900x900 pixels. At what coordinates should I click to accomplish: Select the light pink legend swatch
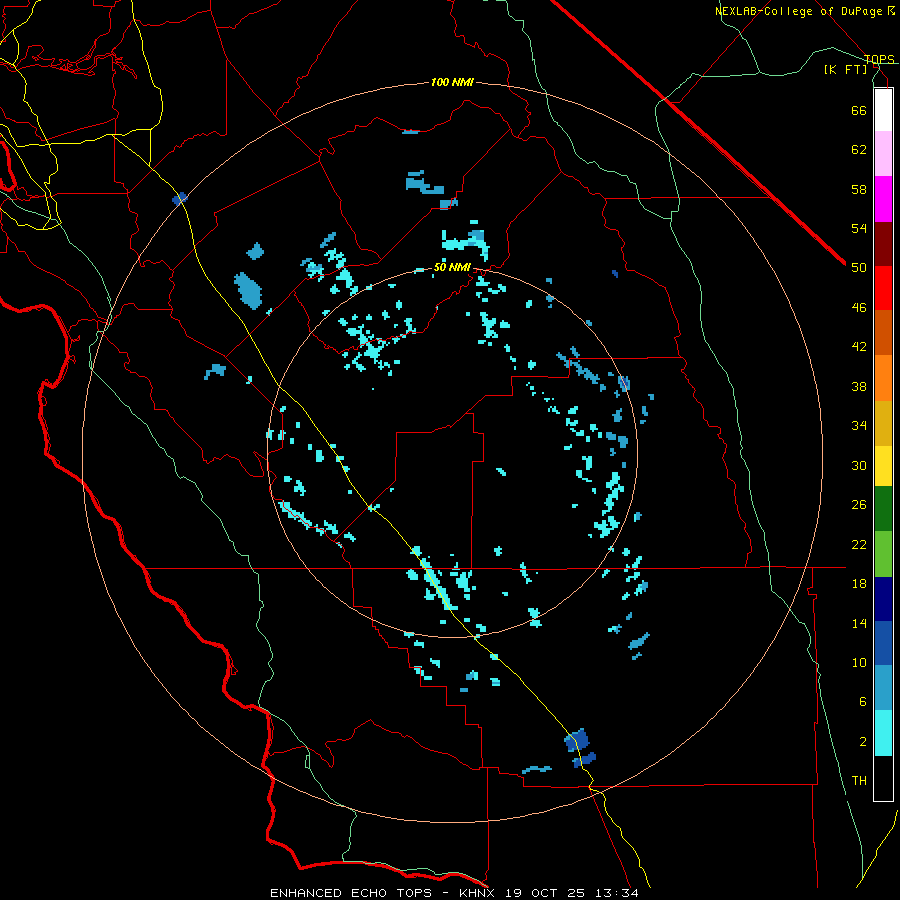tap(883, 153)
